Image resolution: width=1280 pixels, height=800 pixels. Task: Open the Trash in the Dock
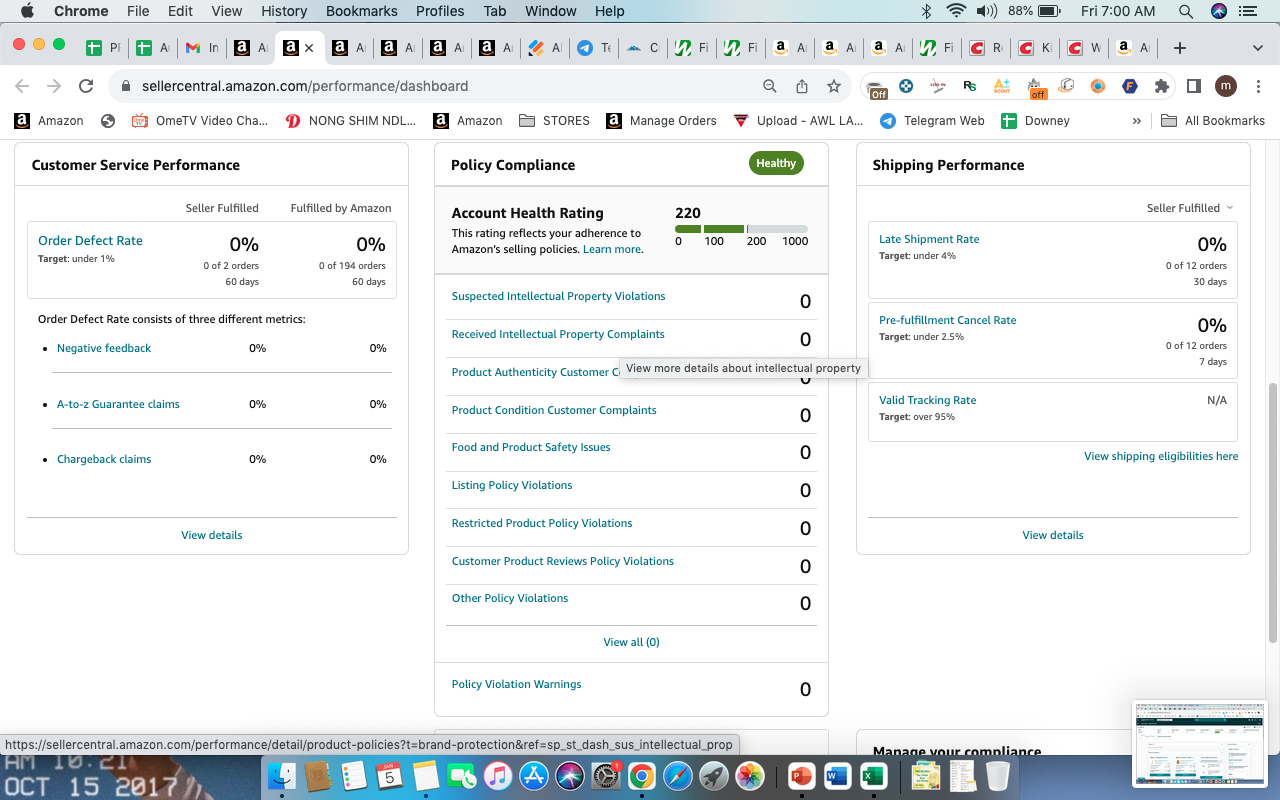pyautogui.click(x=997, y=775)
